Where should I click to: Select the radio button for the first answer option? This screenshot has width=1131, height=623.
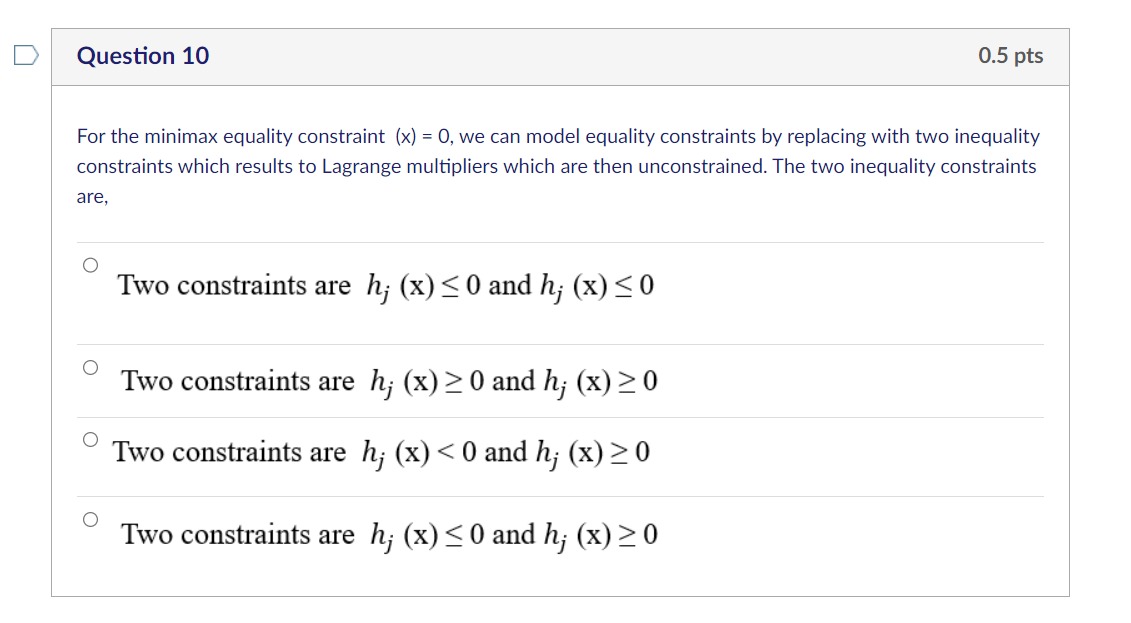coord(89,264)
